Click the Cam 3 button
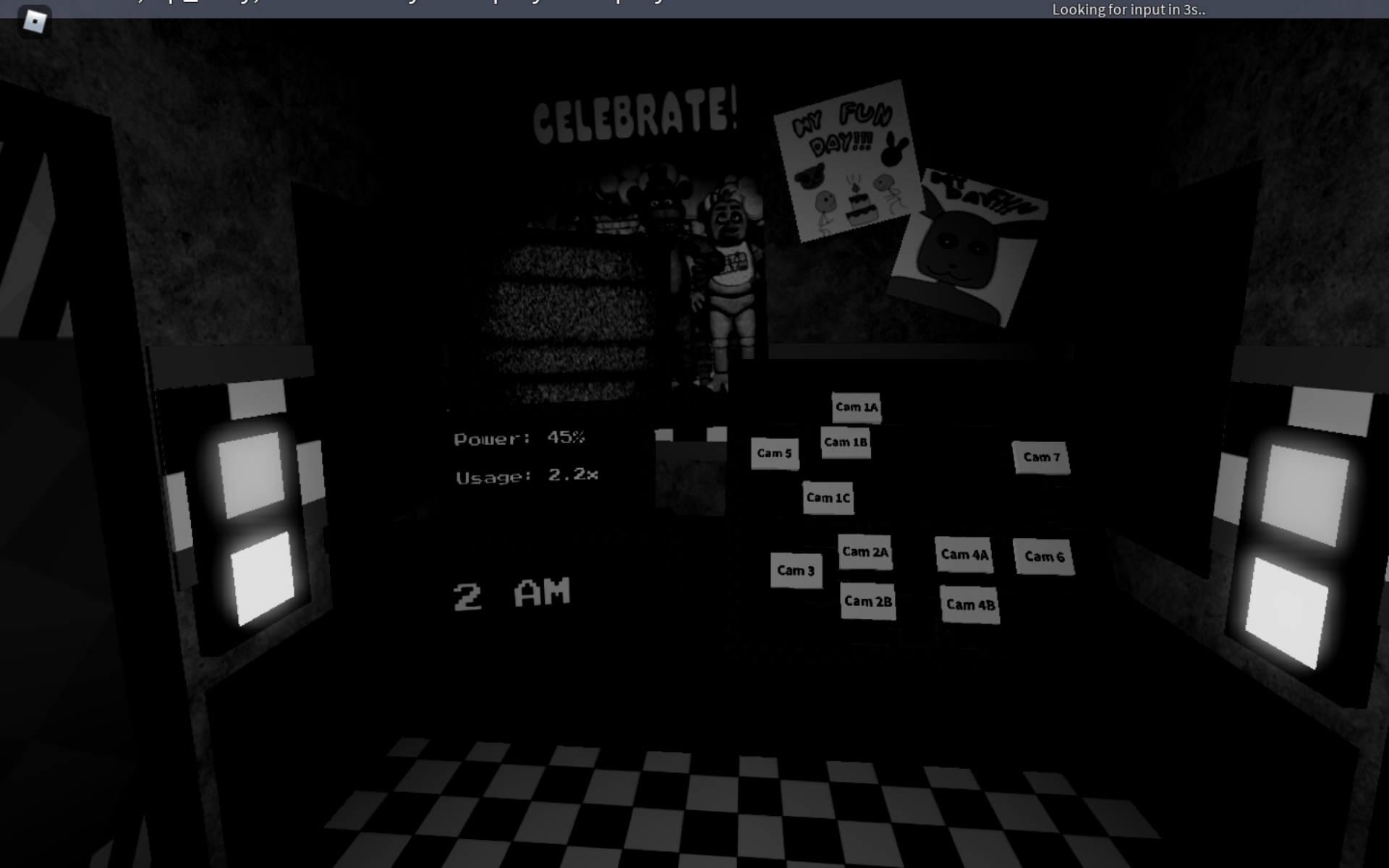Viewport: 1389px width, 868px height. pyautogui.click(x=796, y=571)
